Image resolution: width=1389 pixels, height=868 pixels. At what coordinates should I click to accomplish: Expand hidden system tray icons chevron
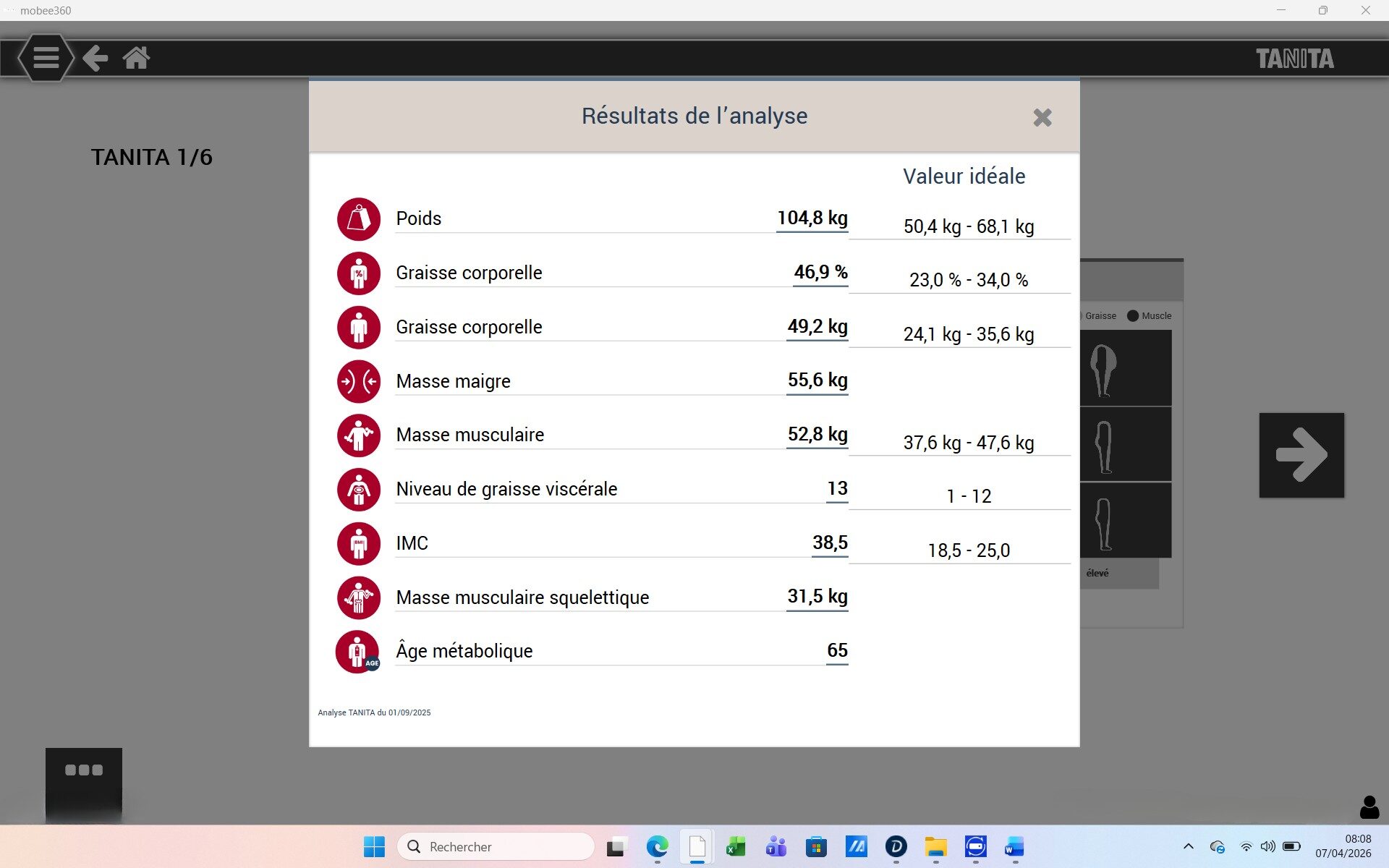point(1188,846)
